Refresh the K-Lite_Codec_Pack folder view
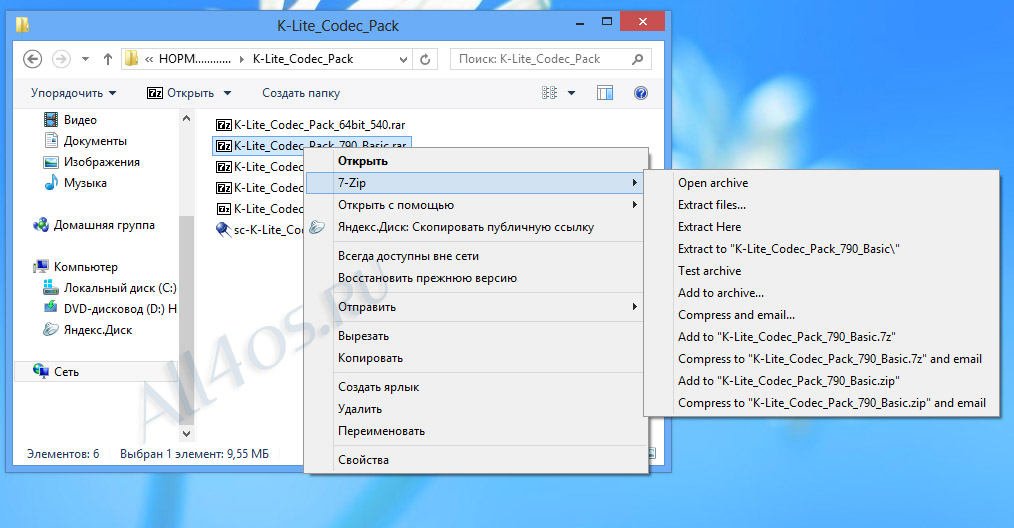1014x528 pixels. click(x=425, y=60)
